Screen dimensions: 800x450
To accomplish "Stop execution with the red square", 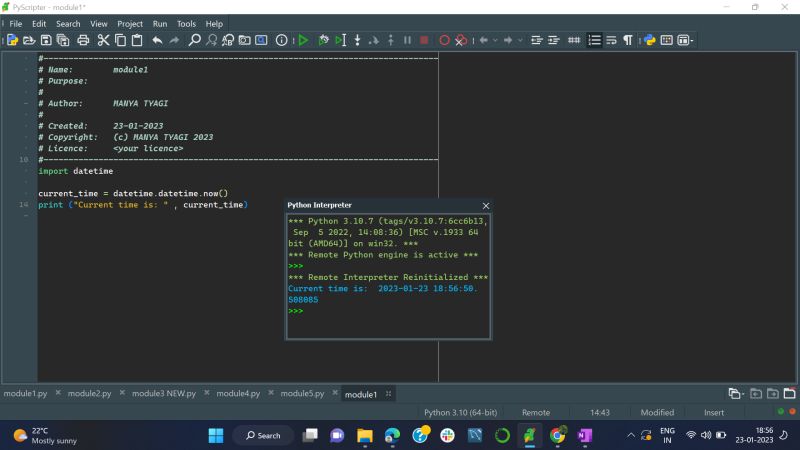I will point(424,40).
